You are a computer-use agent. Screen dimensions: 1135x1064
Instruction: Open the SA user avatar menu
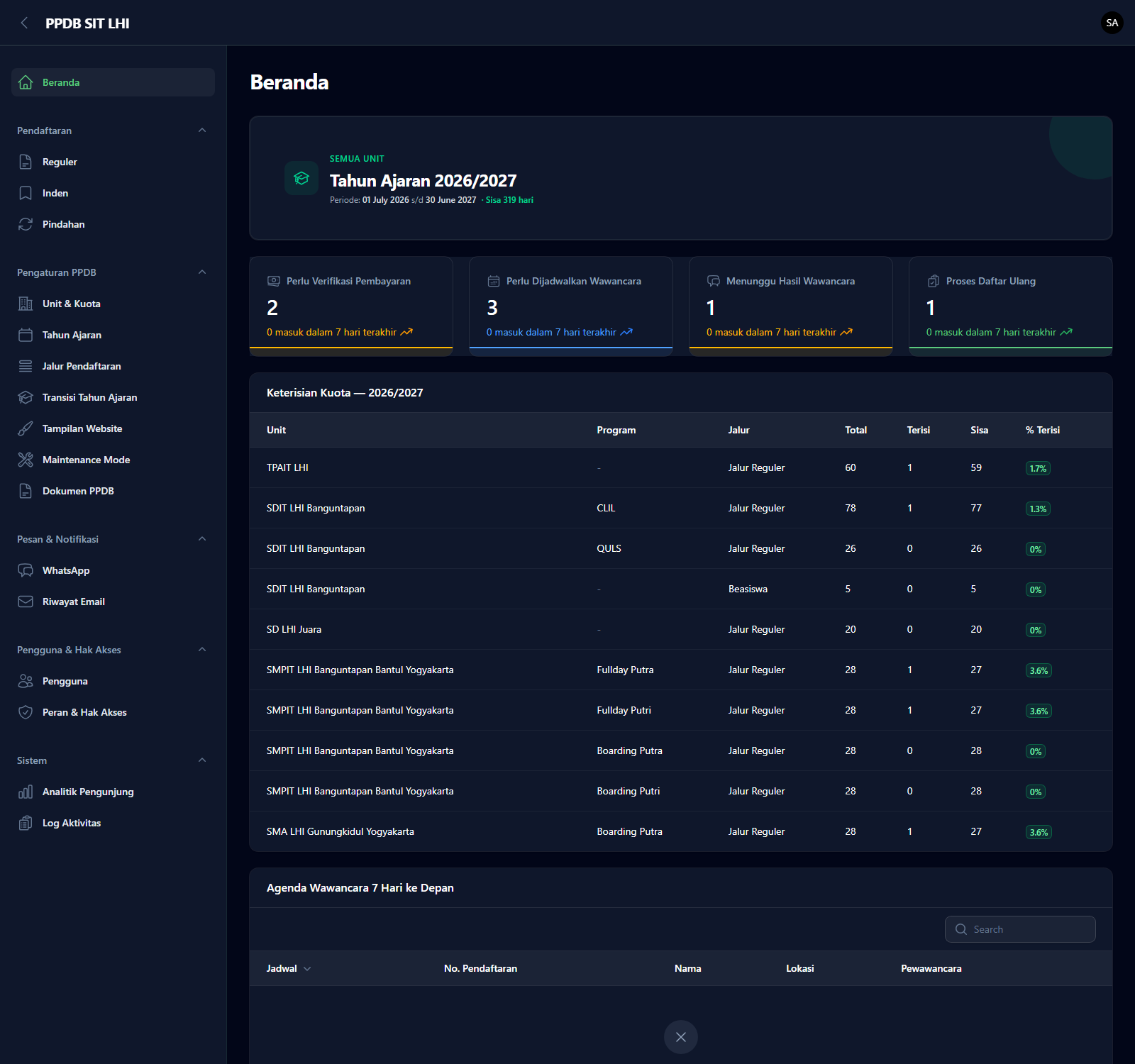point(1112,23)
